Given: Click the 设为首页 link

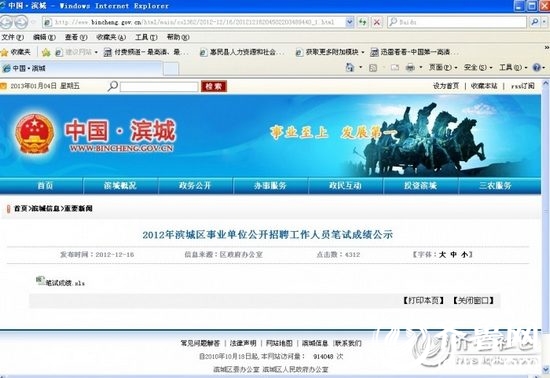Looking at the screenshot, I should [x=446, y=86].
